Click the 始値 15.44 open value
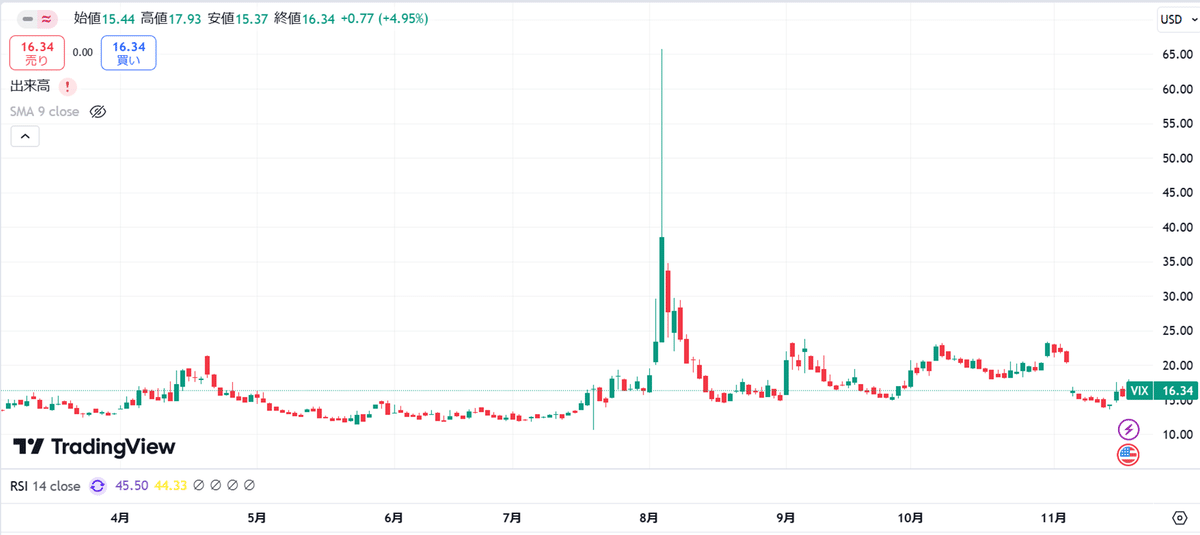The width and height of the screenshot is (1200, 535). (x=105, y=18)
